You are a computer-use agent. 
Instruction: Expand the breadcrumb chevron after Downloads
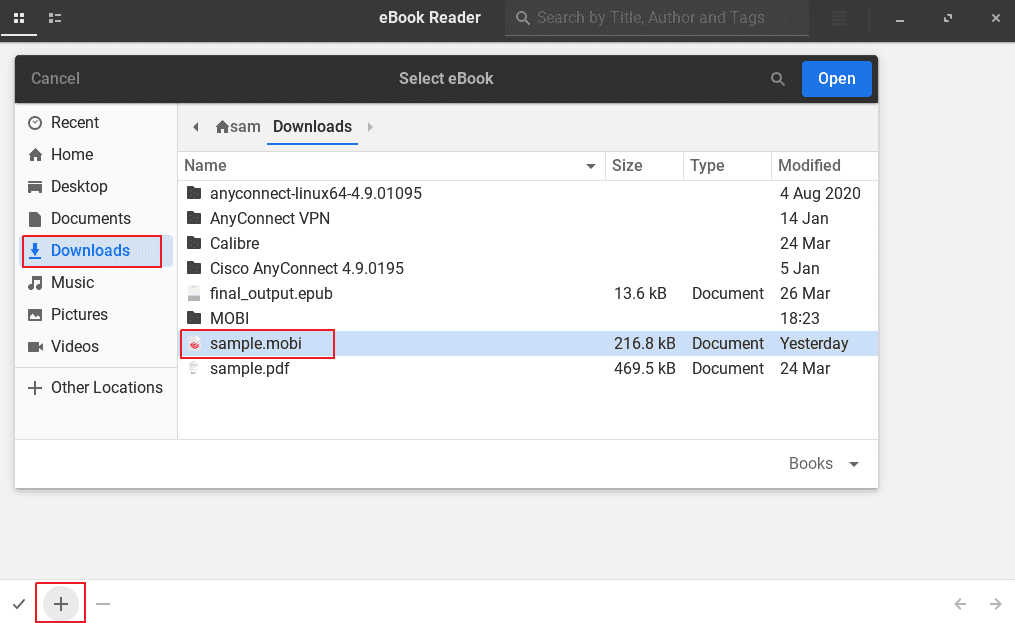(x=369, y=127)
